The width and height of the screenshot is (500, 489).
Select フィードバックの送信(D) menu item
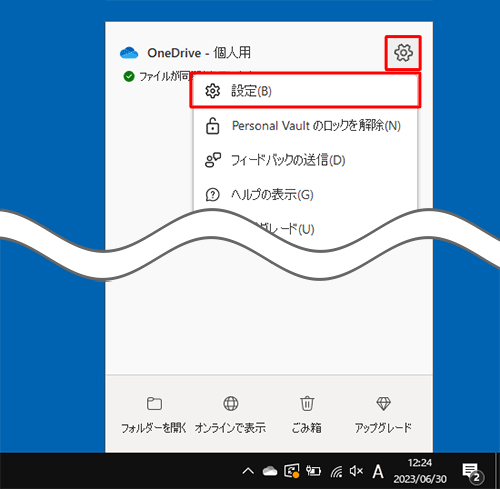305,160
